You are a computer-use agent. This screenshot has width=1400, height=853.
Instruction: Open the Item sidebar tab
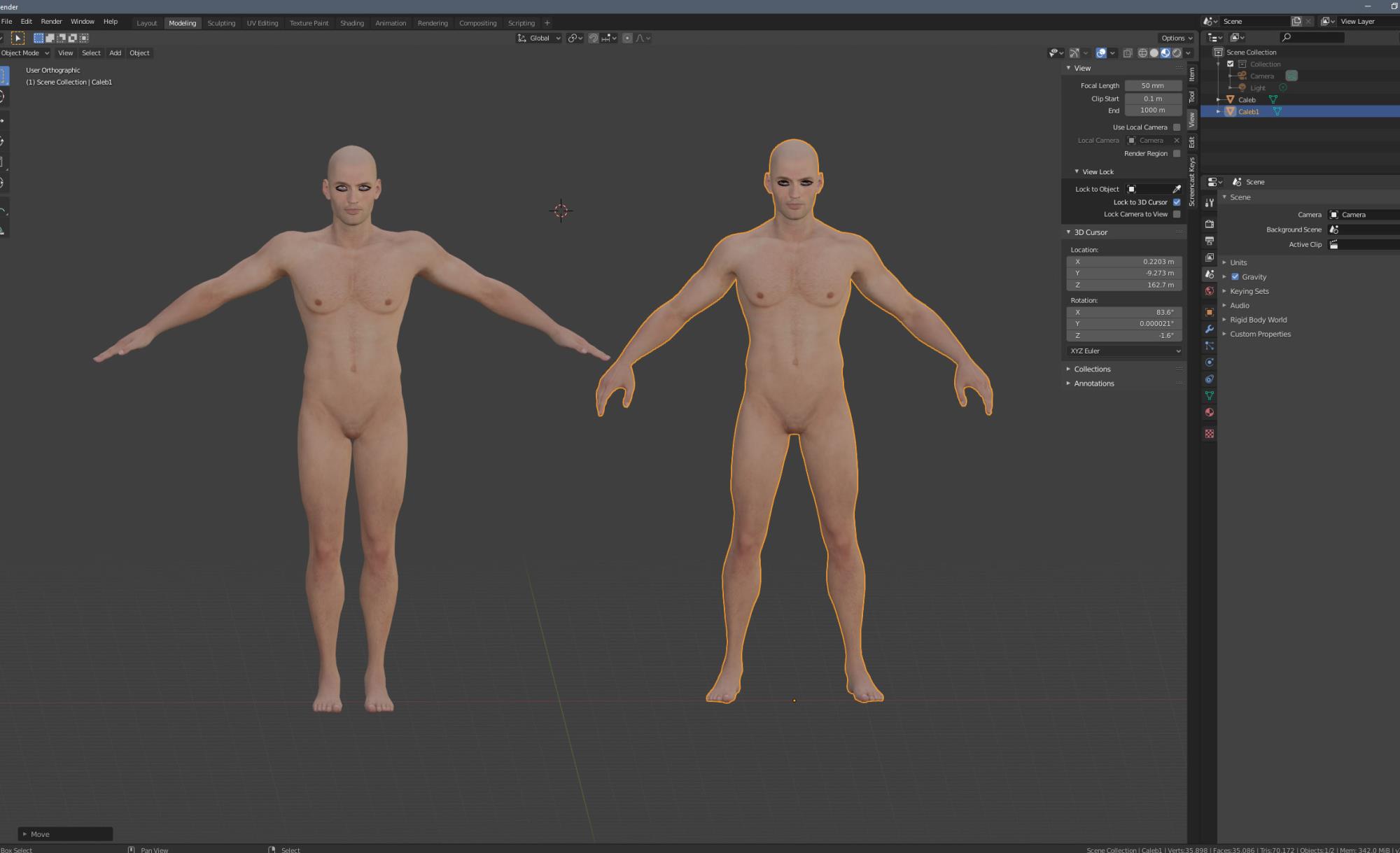point(1192,74)
